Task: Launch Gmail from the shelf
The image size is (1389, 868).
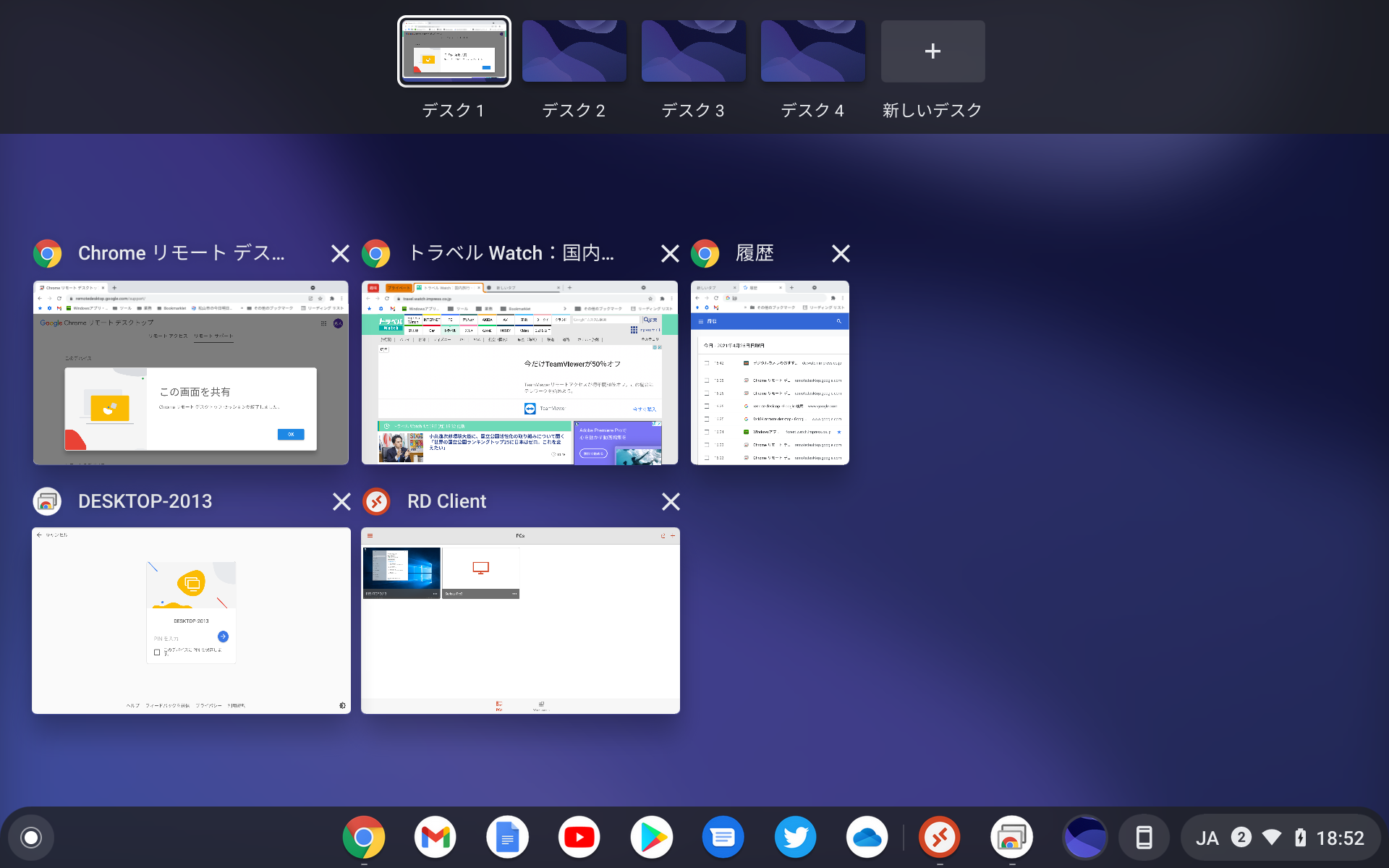Action: 435,838
